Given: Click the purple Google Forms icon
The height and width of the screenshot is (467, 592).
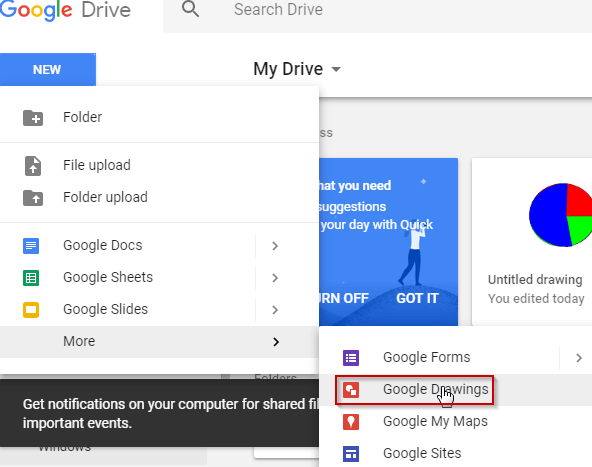Looking at the screenshot, I should tap(351, 358).
